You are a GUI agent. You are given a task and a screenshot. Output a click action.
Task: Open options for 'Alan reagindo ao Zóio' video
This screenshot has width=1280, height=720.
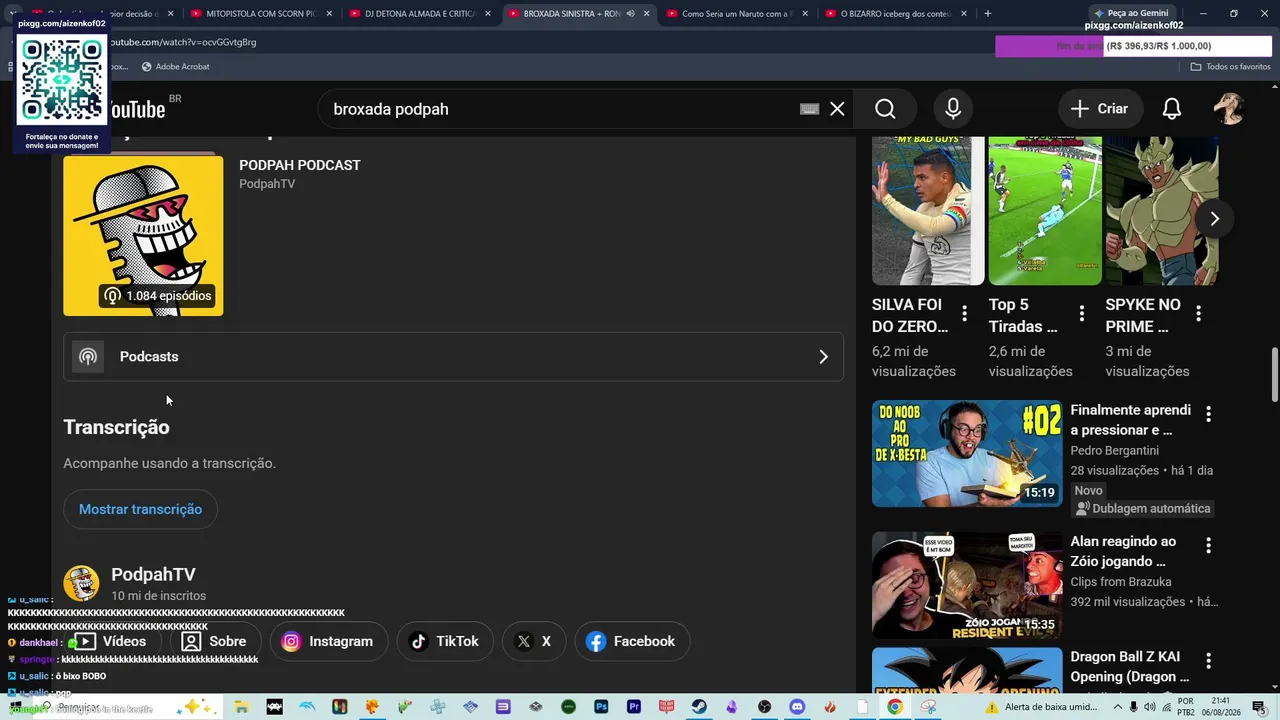(1208, 545)
